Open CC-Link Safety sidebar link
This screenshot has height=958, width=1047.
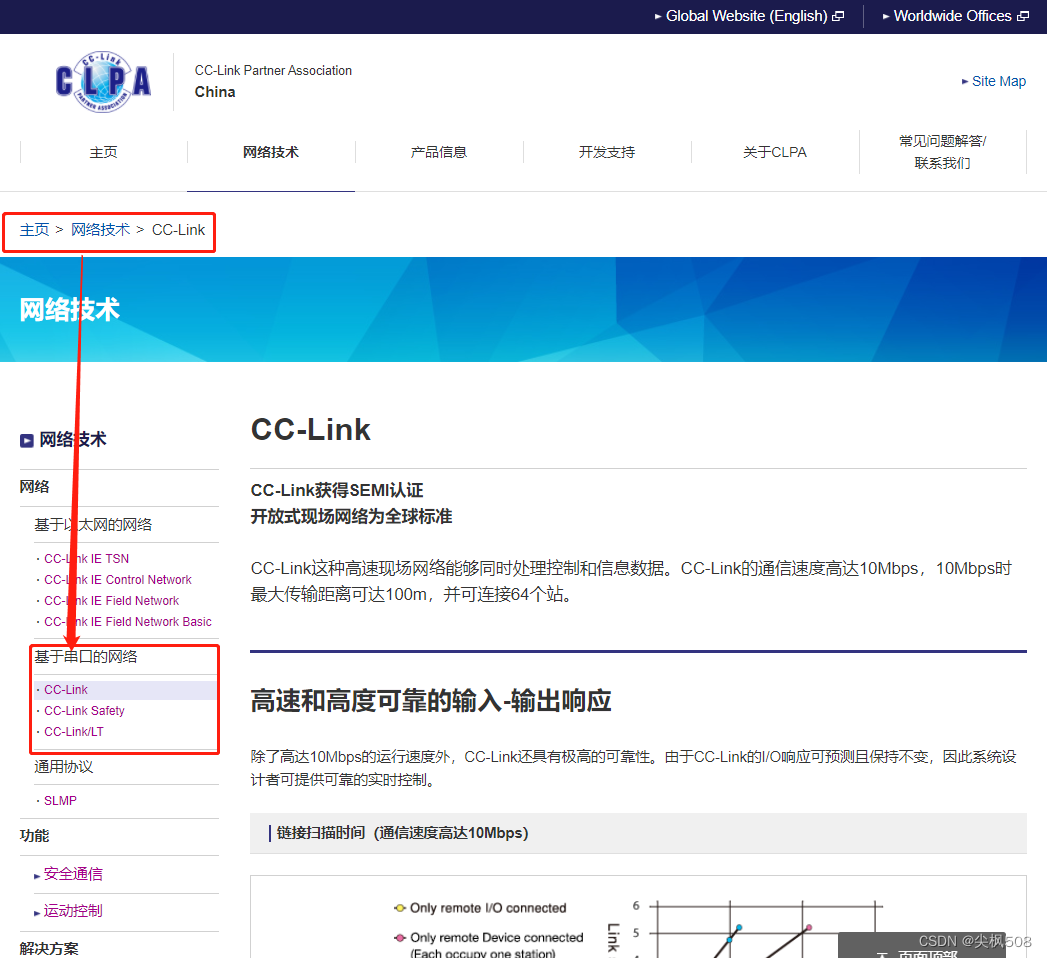[x=84, y=711]
